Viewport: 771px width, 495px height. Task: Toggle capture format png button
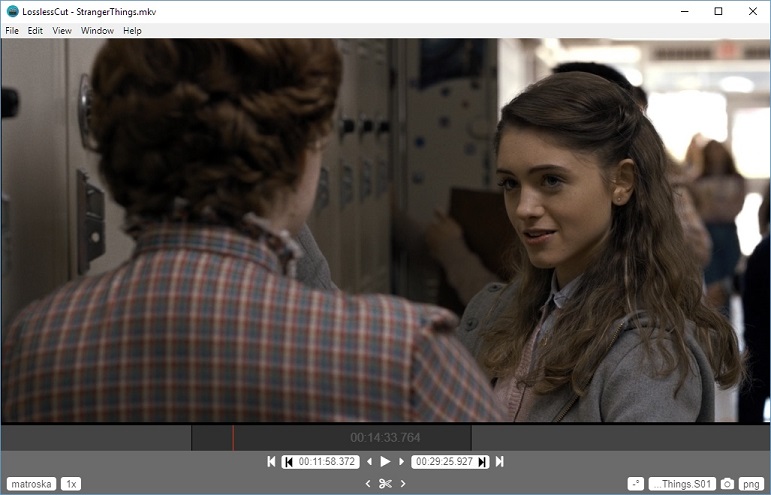click(x=751, y=484)
